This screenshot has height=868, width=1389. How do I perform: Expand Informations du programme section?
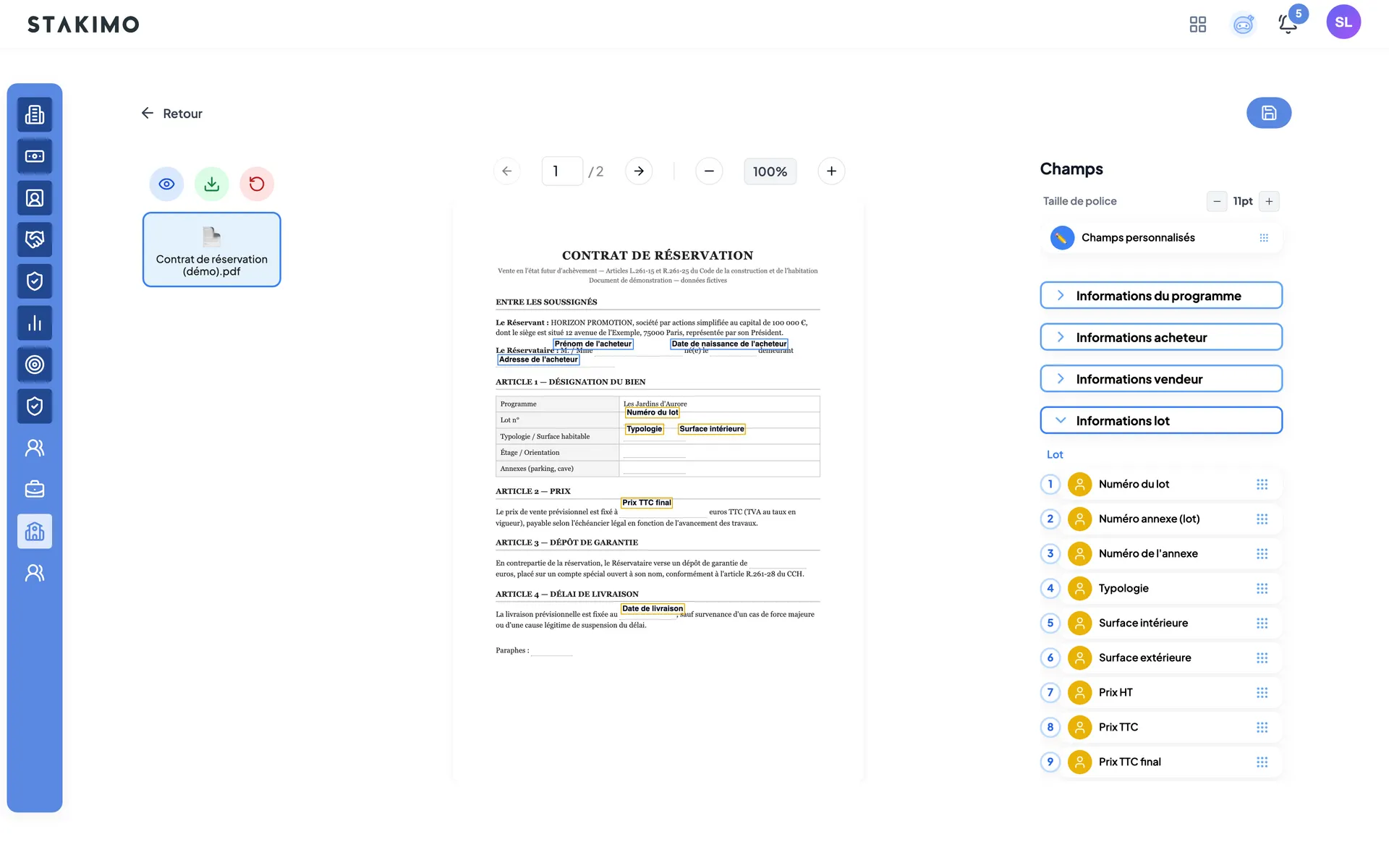[x=1161, y=296]
